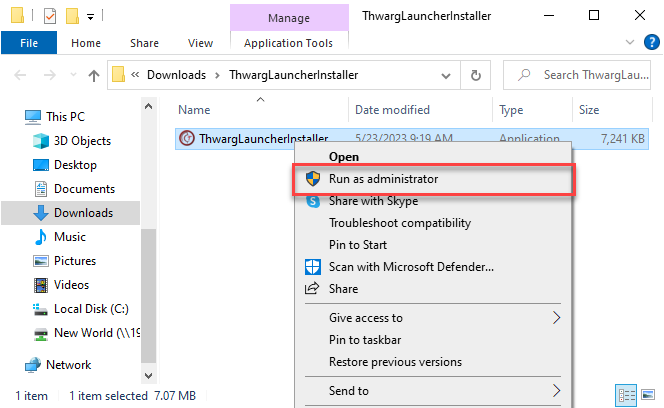Expand the Give access to submenu
The image size is (664, 408).
coord(557,318)
